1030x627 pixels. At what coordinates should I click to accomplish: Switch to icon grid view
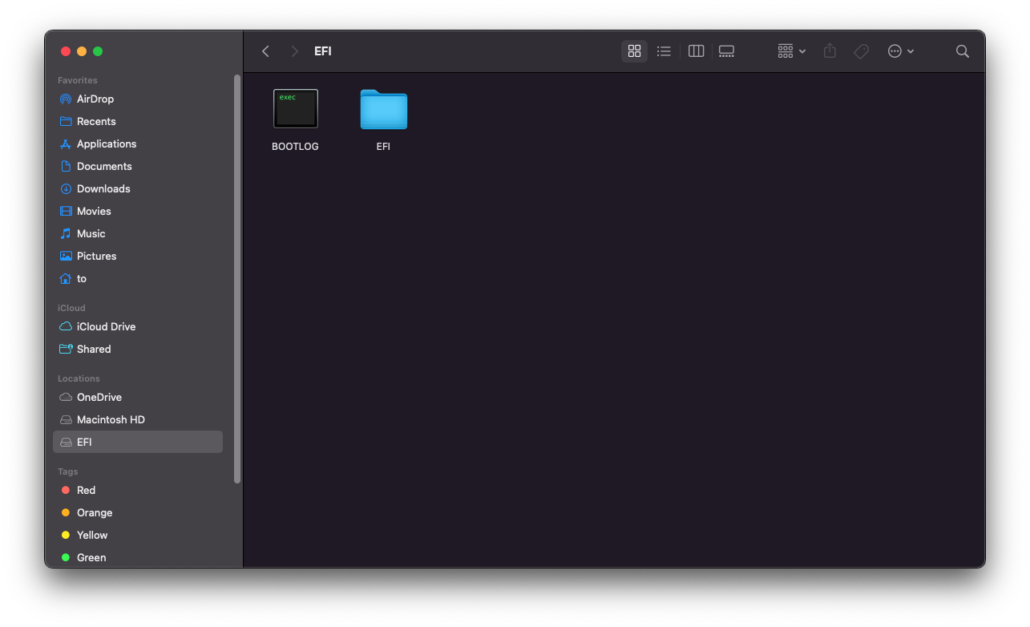tap(634, 51)
